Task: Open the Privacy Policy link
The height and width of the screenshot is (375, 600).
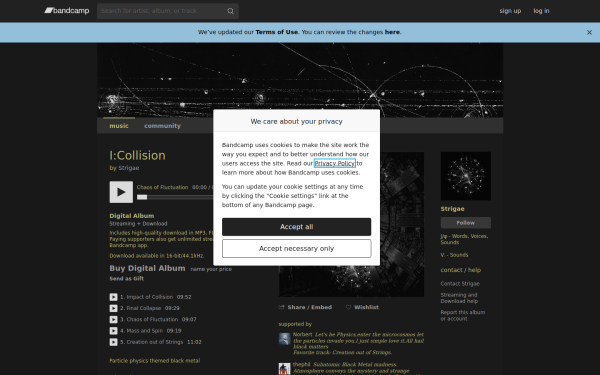Action: 335,163
